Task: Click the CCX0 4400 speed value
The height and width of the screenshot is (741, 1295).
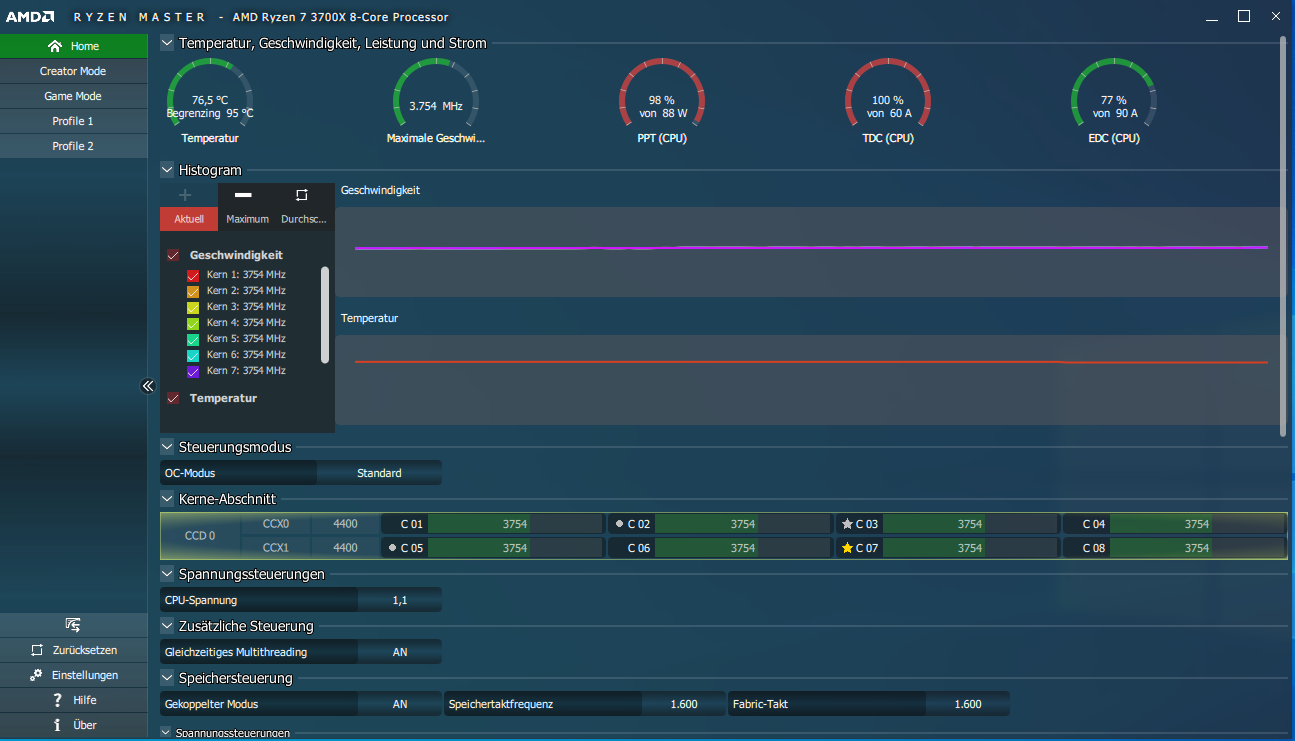Action: tap(345, 524)
